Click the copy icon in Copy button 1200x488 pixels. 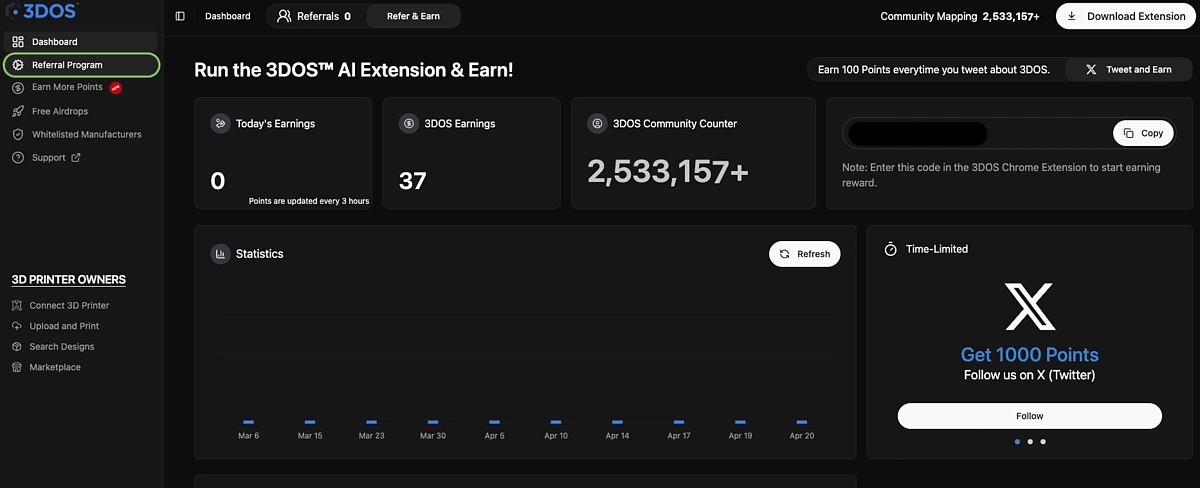(x=1129, y=133)
